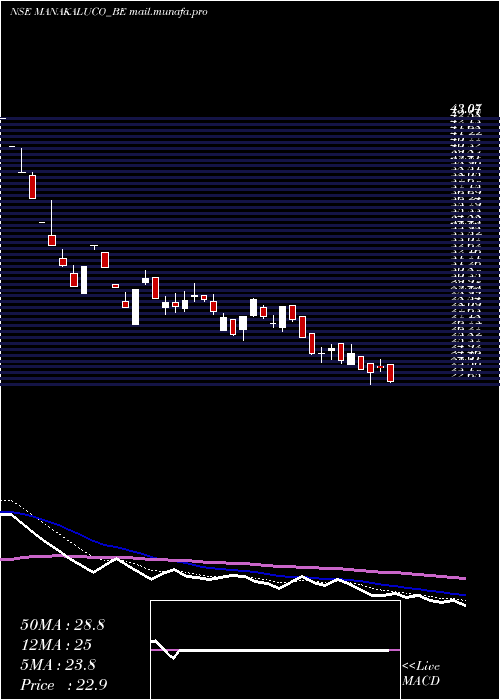Screen dimensions: 500x700
Task: Click the last red candlestick on the chart
Action: tap(391, 373)
